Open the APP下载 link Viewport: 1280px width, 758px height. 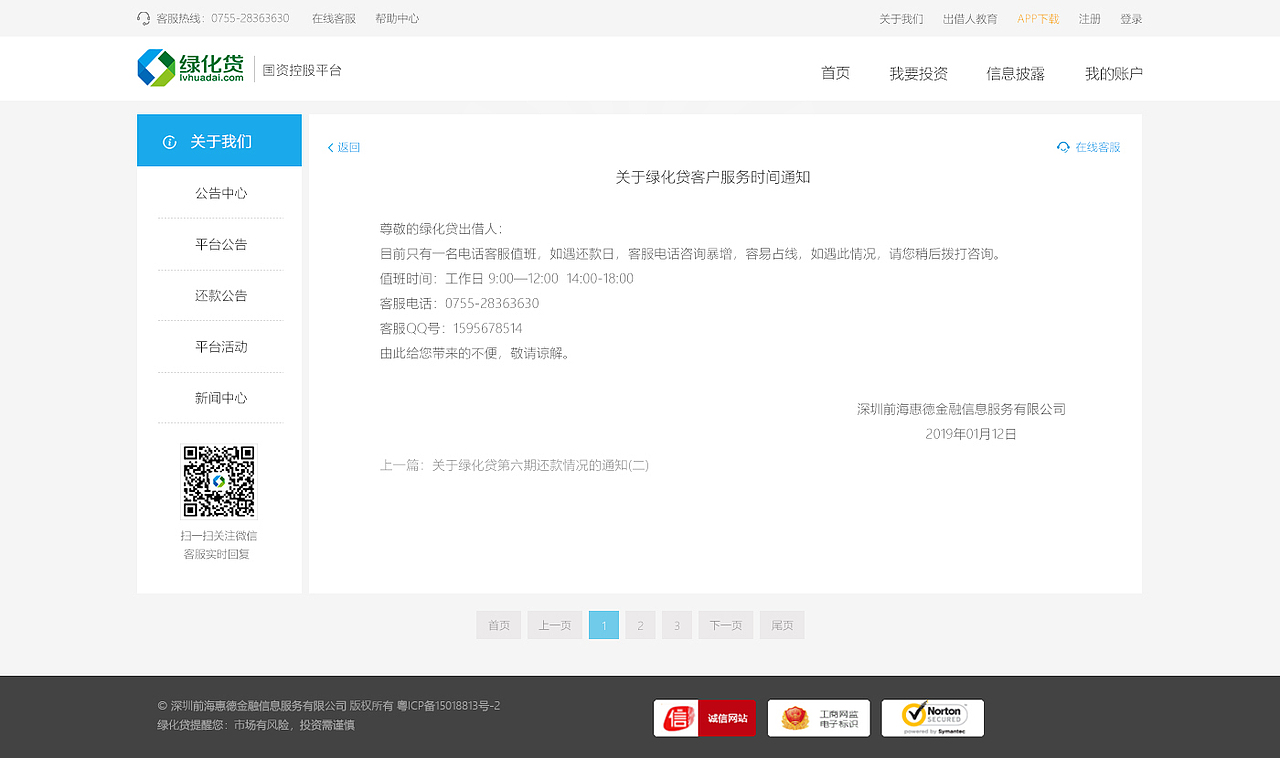coord(1037,18)
